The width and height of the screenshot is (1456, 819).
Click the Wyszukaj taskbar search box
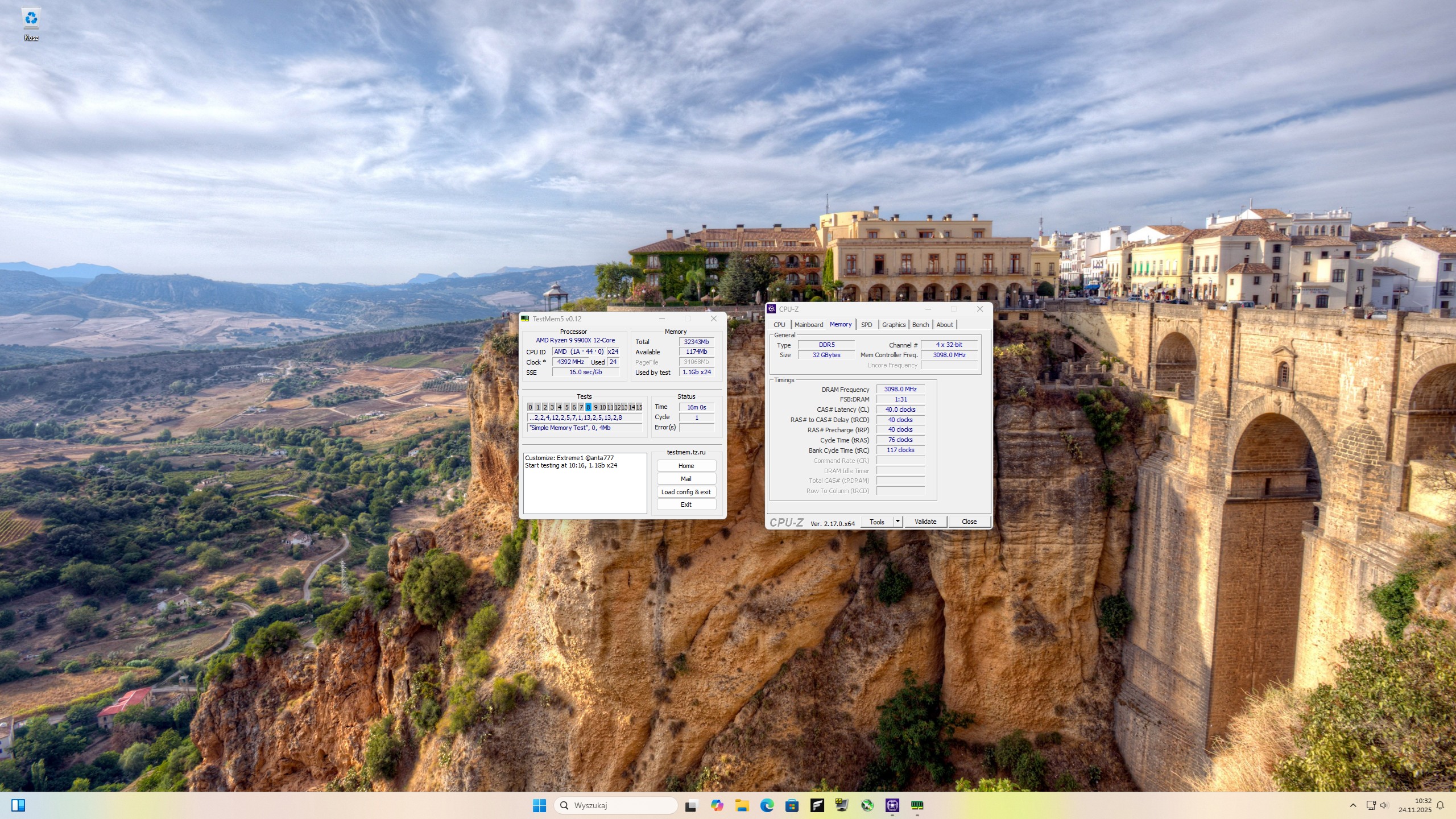615,805
